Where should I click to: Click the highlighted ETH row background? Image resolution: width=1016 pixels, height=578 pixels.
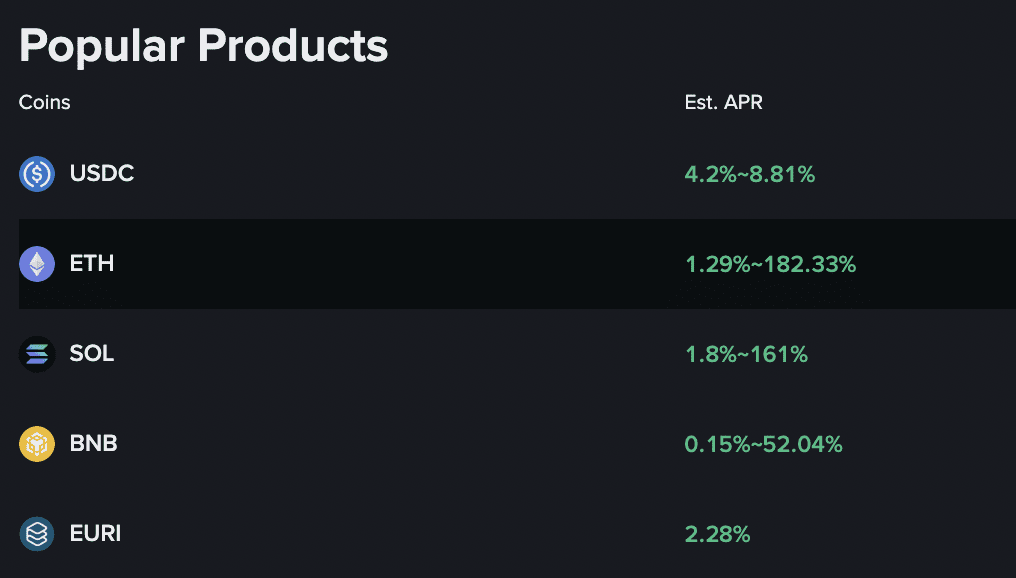(400, 264)
